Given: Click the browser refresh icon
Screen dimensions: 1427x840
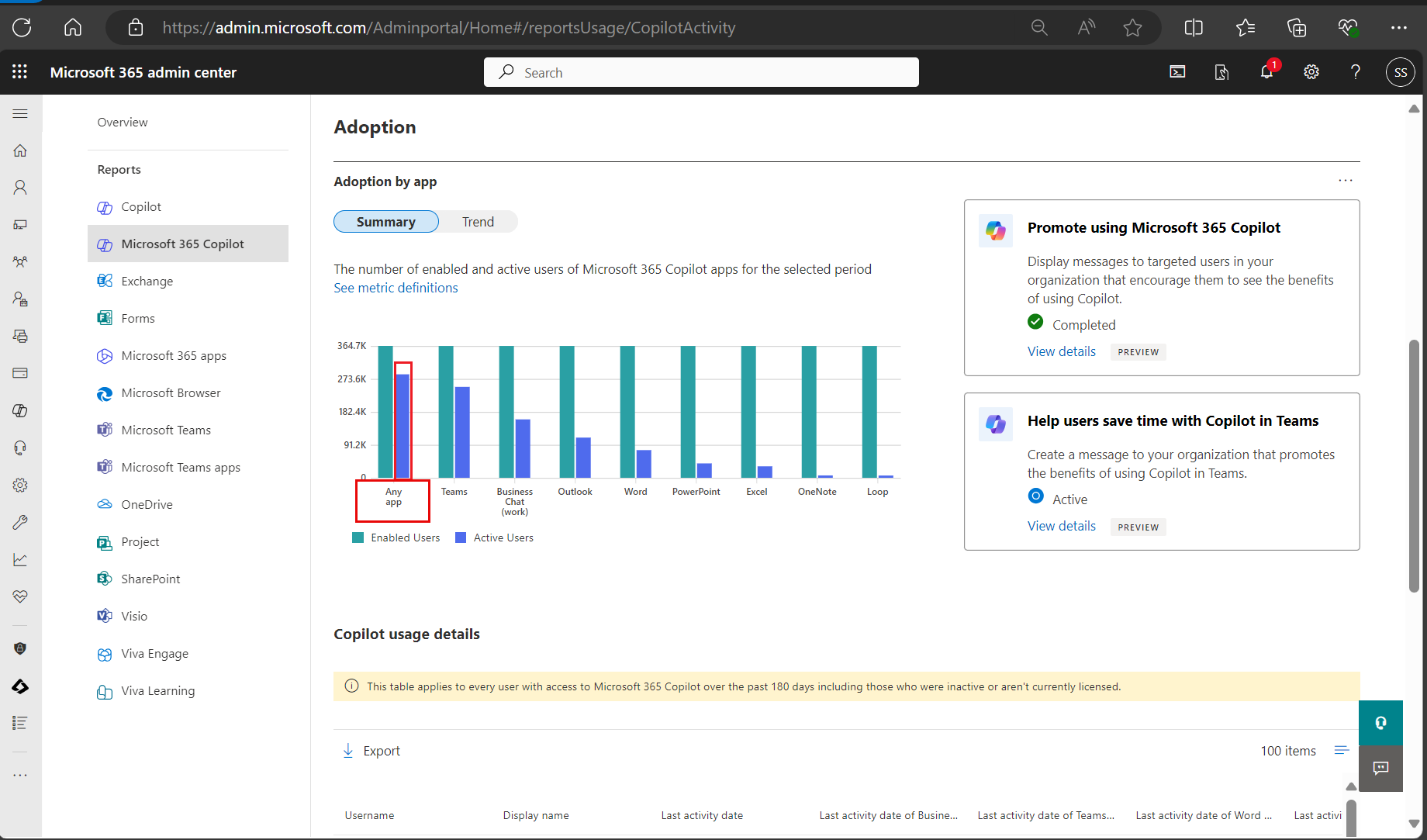Looking at the screenshot, I should pos(22,28).
